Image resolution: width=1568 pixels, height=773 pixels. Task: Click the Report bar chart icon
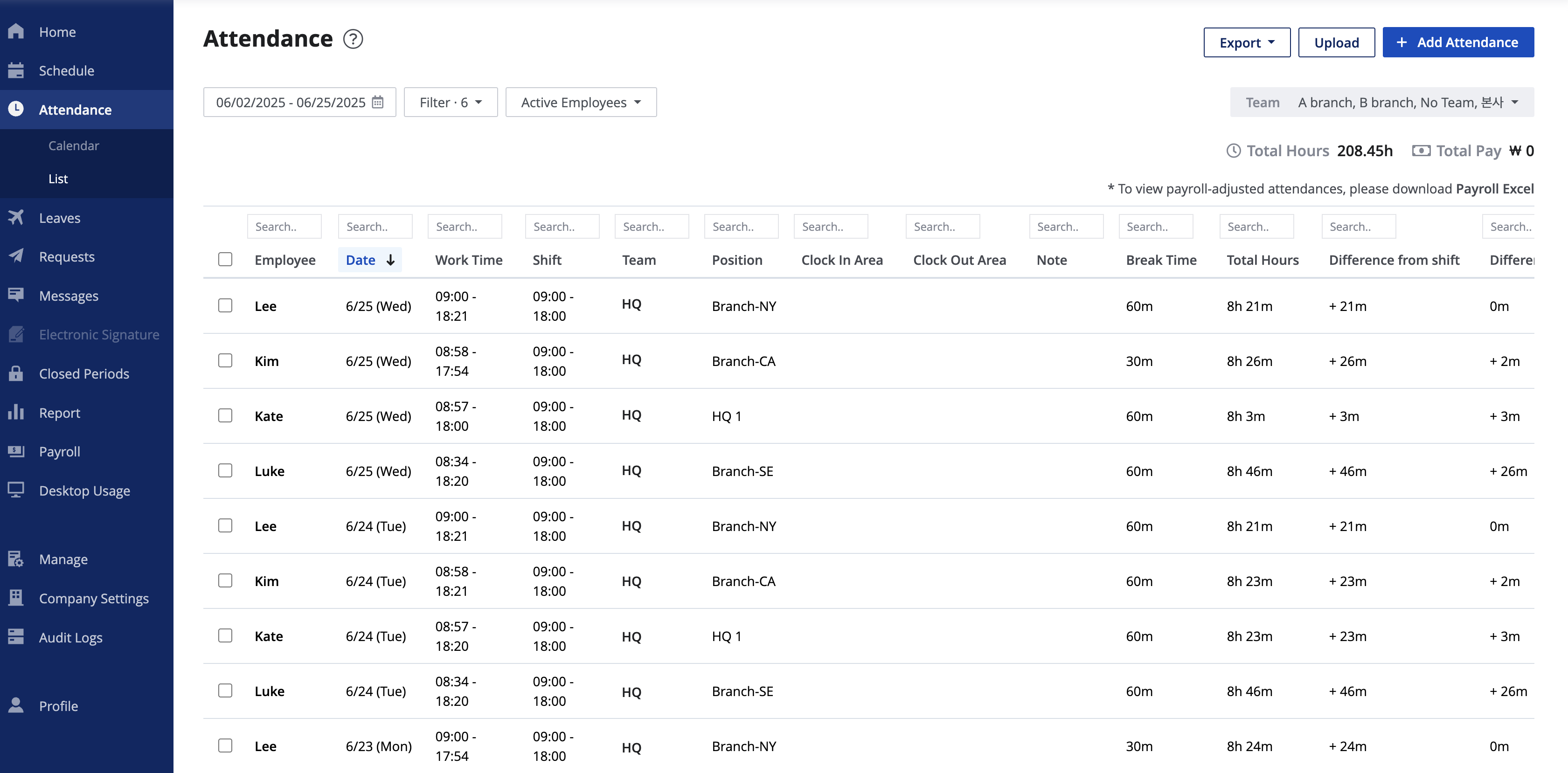point(16,412)
